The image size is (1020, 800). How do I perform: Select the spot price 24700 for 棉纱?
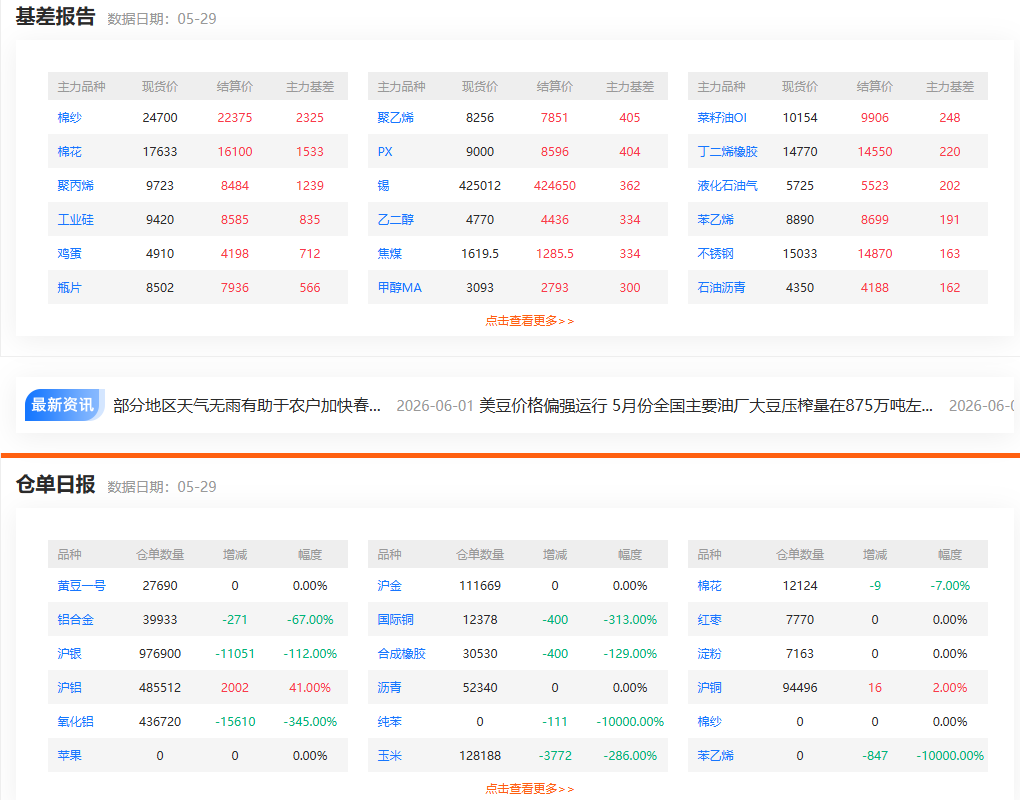click(160, 118)
